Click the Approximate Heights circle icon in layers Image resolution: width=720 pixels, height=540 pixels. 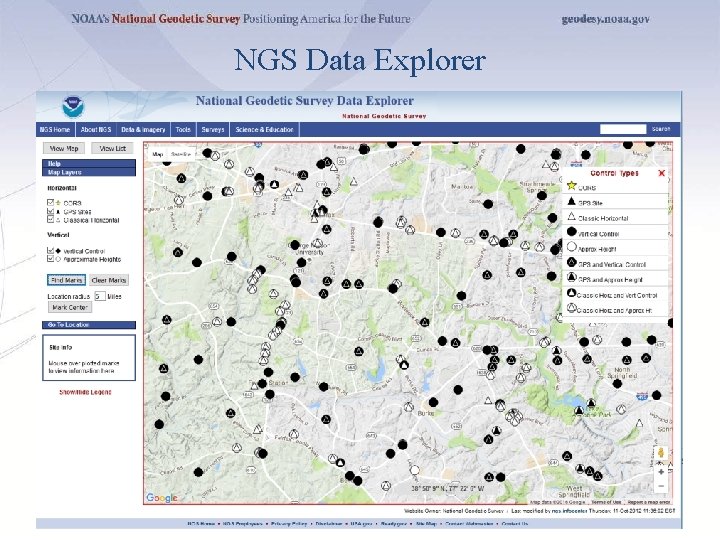[58, 259]
